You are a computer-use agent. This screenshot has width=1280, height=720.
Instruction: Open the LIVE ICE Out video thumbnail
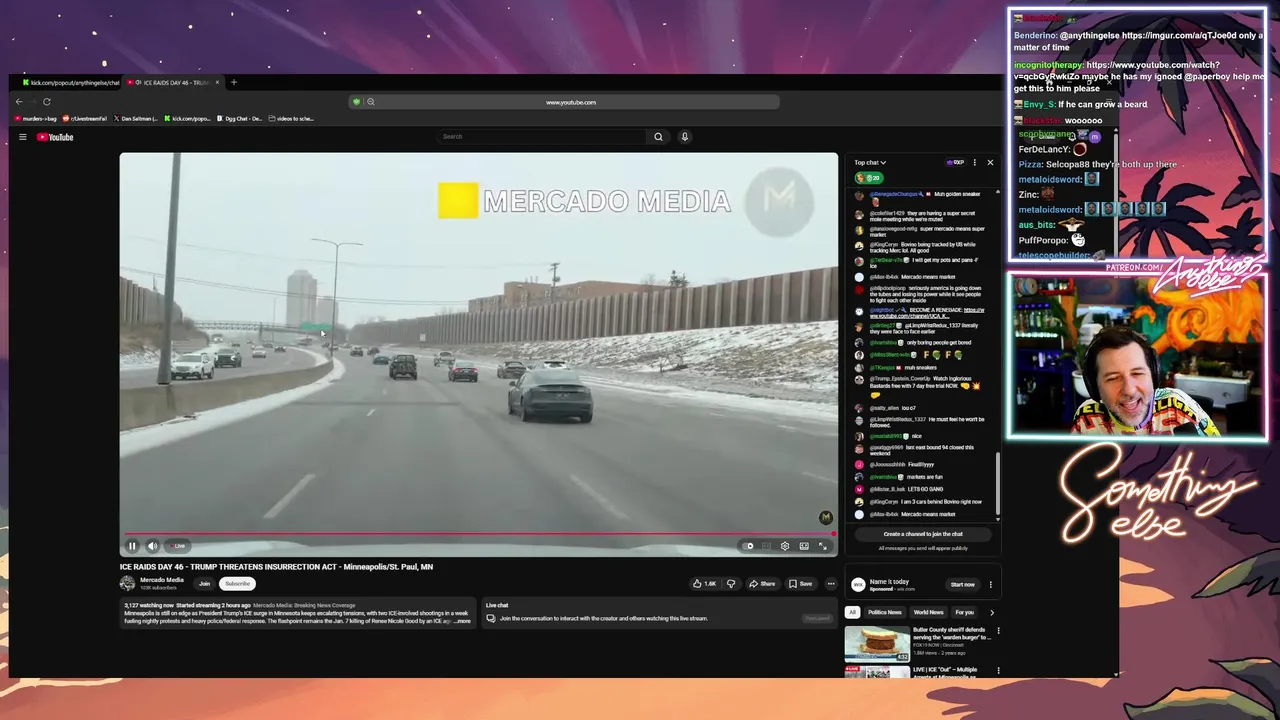(x=877, y=672)
